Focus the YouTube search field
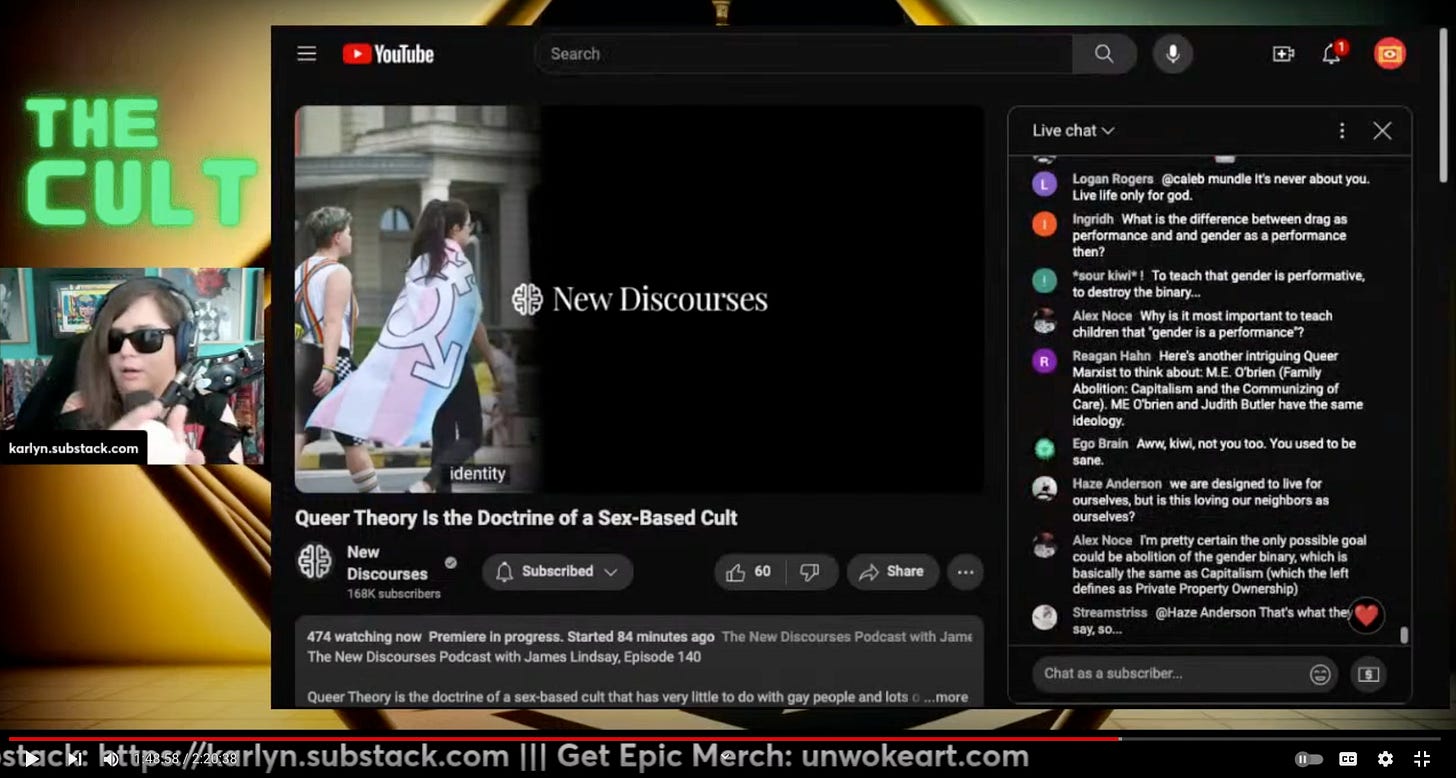The image size is (1456, 778). click(803, 54)
